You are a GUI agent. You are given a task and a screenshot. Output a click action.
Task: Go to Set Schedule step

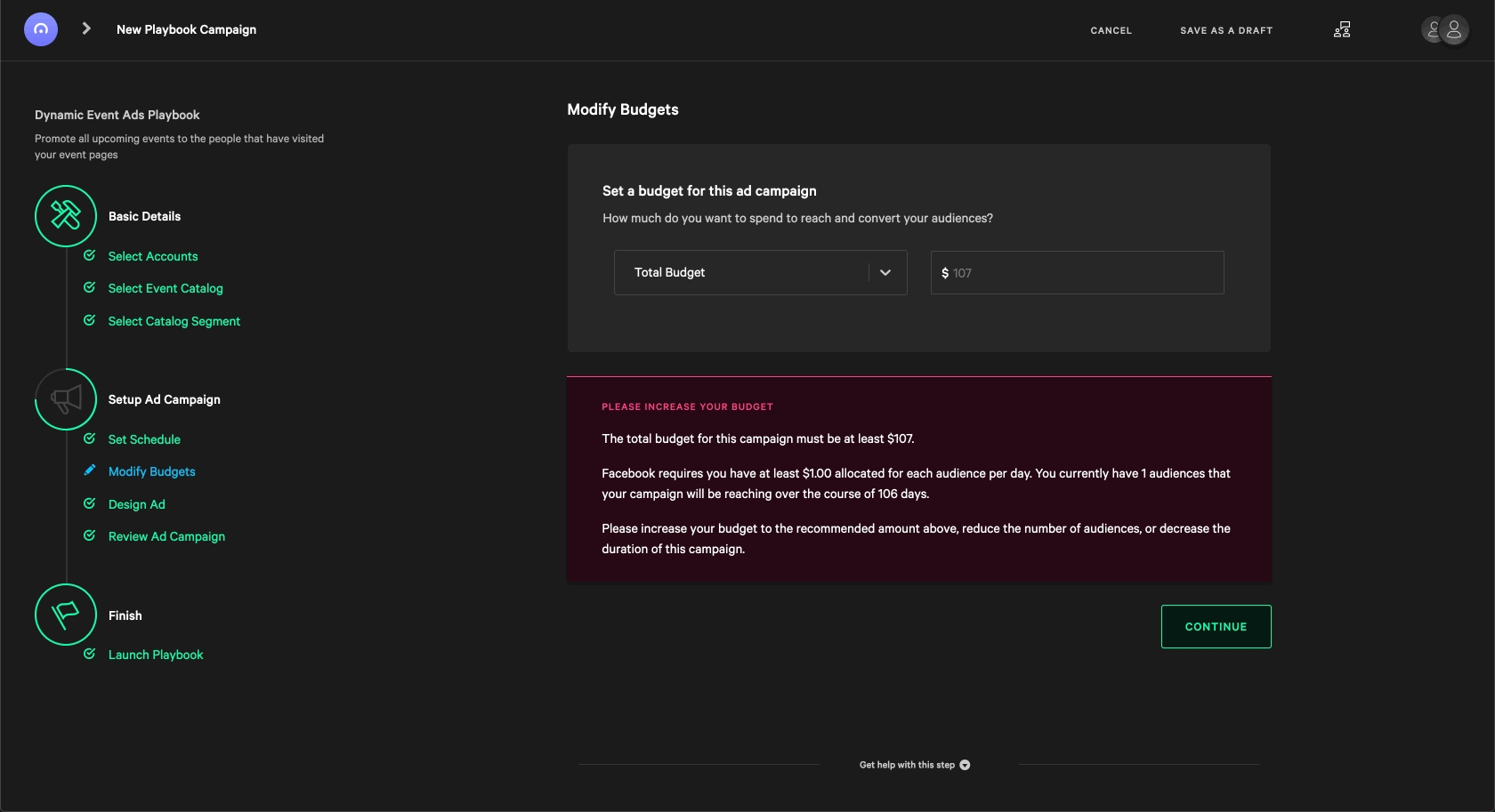144,439
